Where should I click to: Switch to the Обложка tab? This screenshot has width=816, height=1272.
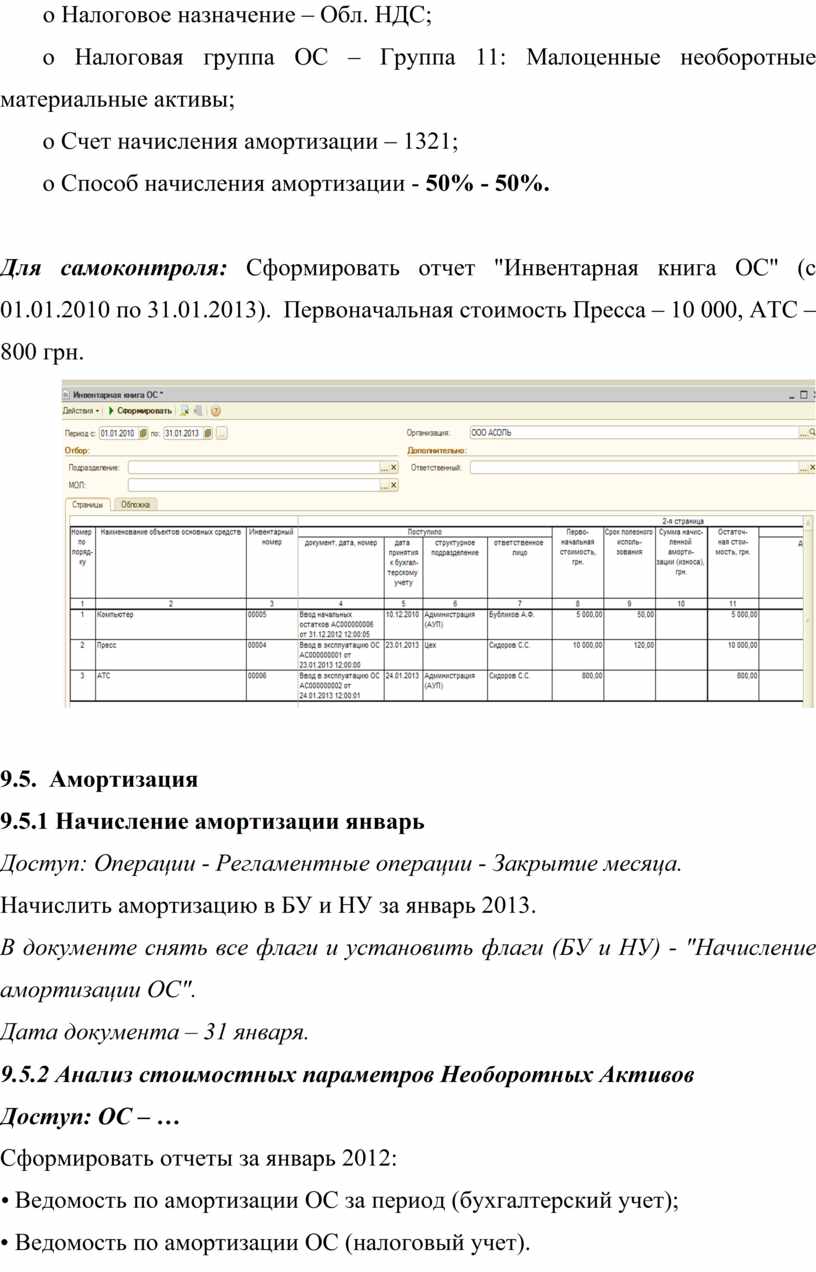click(x=136, y=505)
